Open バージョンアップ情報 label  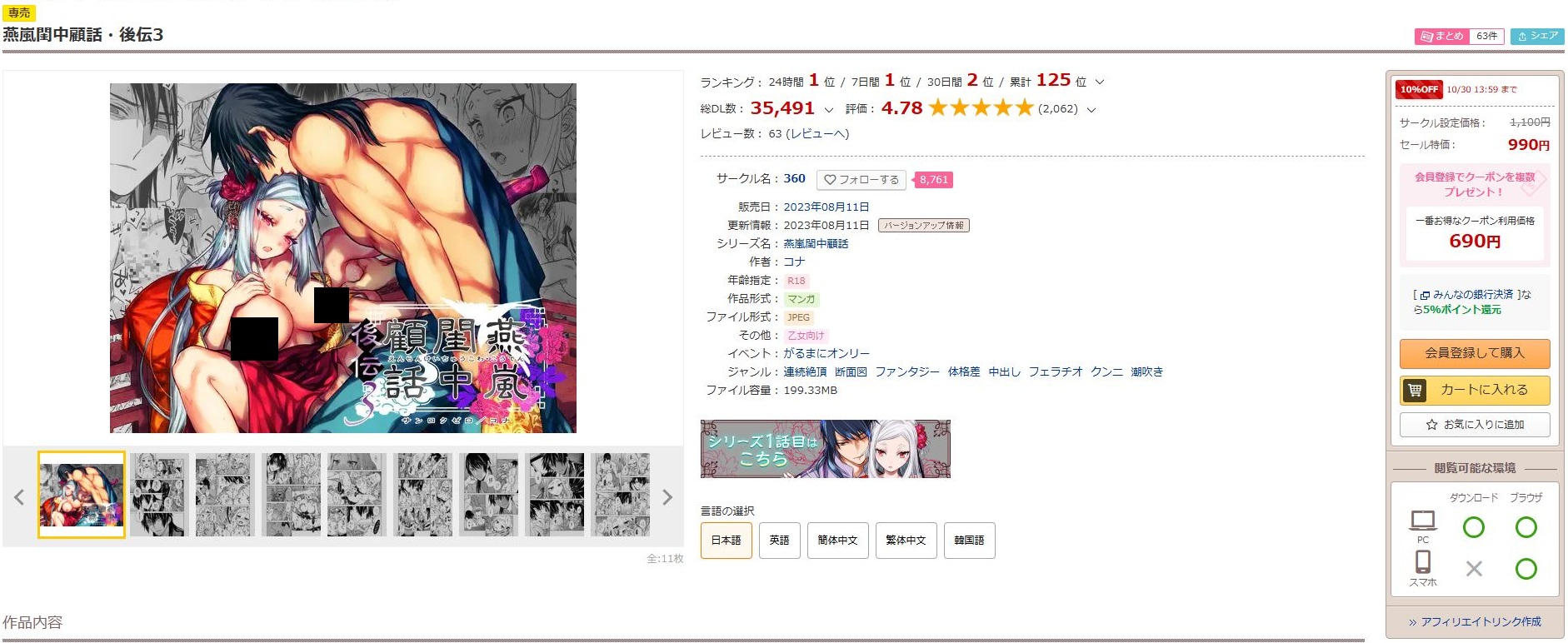923,225
